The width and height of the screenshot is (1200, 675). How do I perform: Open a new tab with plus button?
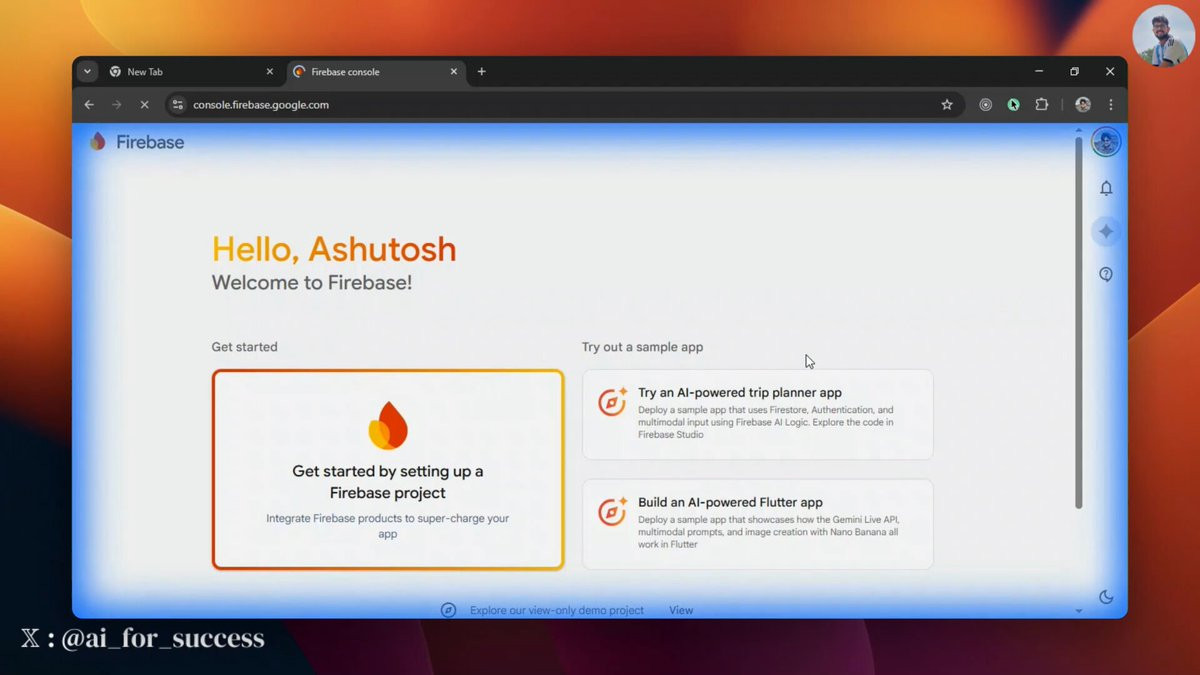coord(481,71)
